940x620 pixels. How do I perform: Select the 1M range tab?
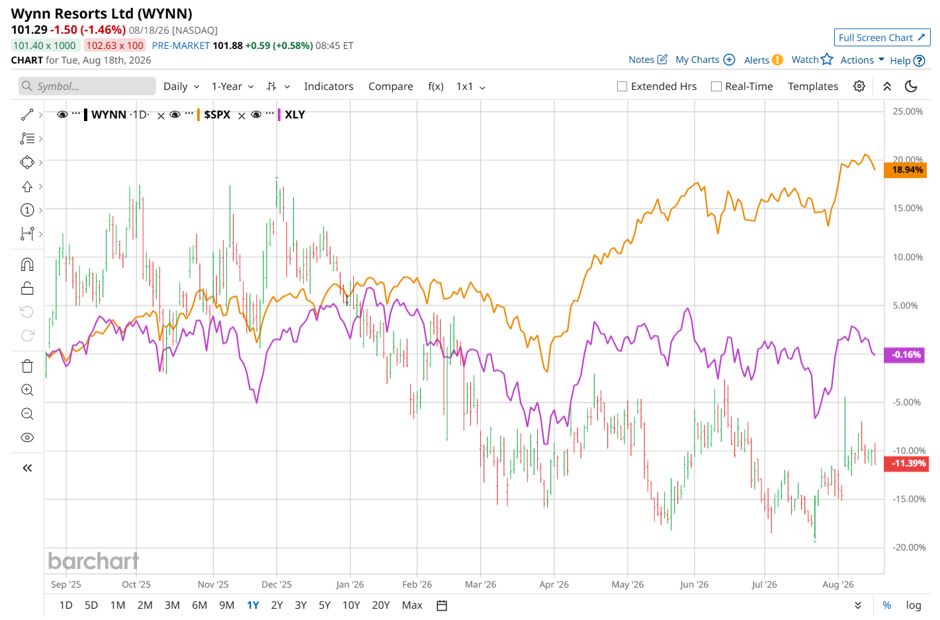click(x=118, y=605)
